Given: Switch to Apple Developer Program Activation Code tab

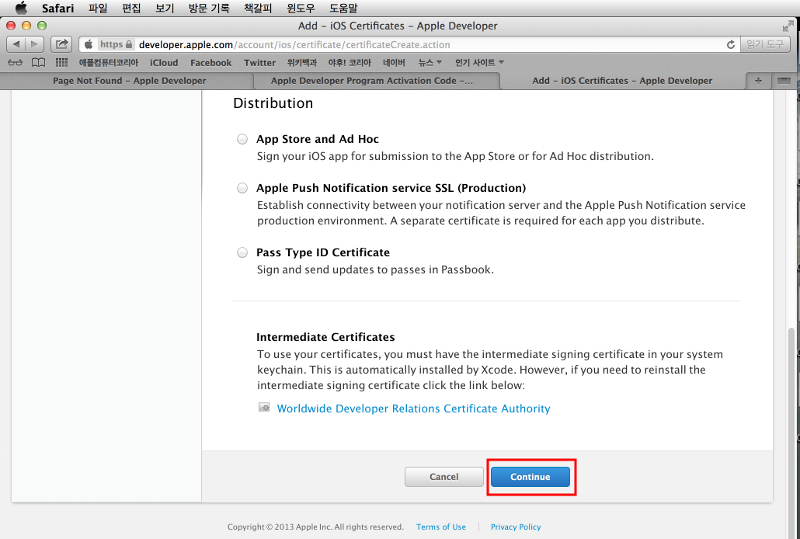Looking at the screenshot, I should click(371, 81).
